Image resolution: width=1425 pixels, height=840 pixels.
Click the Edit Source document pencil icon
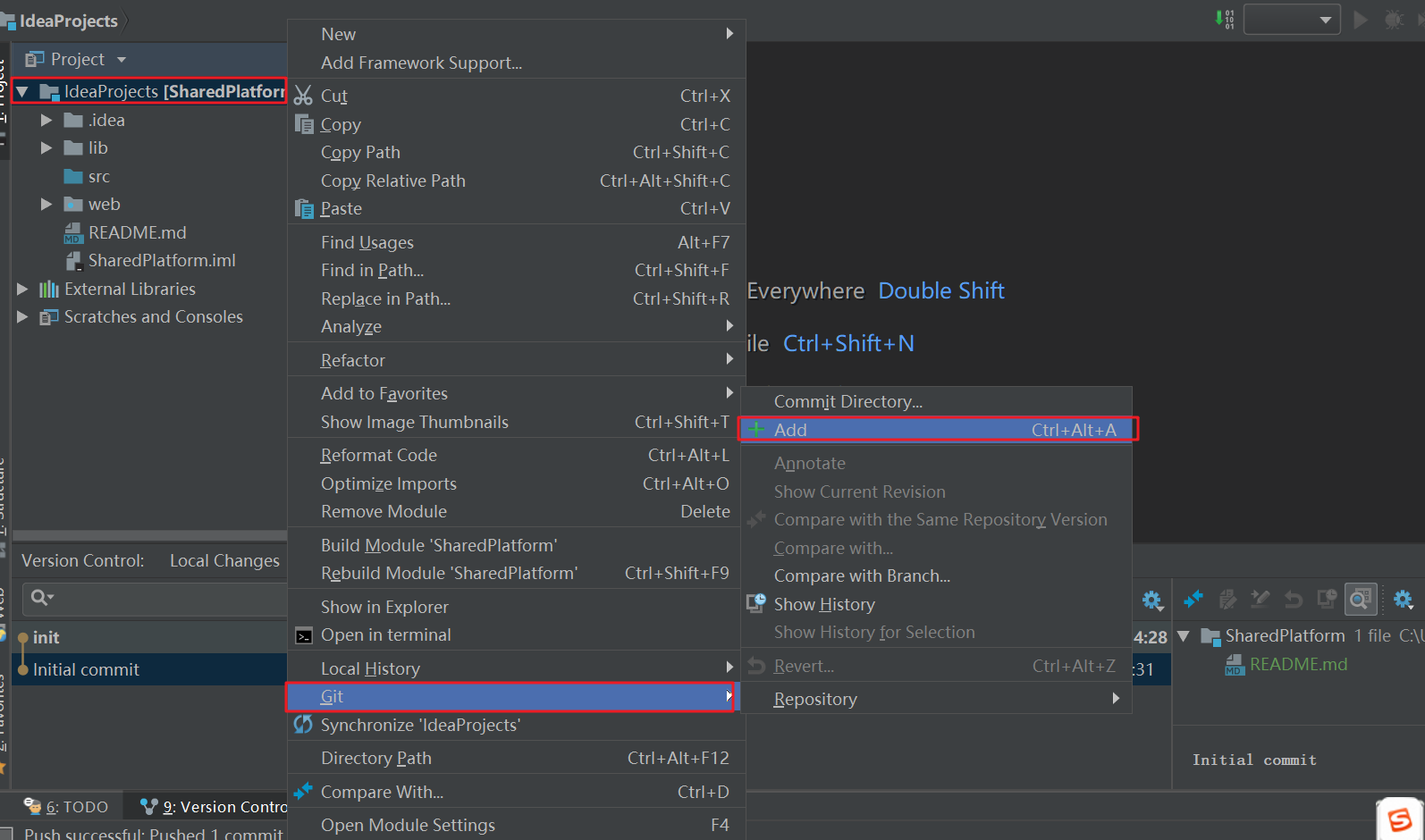point(1227,599)
